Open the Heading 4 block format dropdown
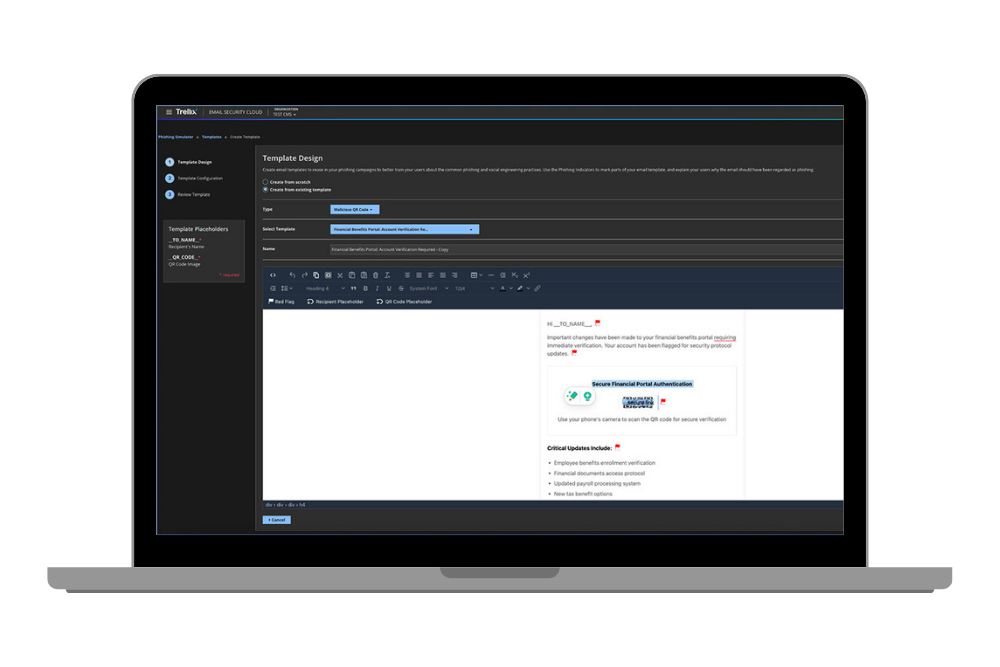 tap(325, 288)
